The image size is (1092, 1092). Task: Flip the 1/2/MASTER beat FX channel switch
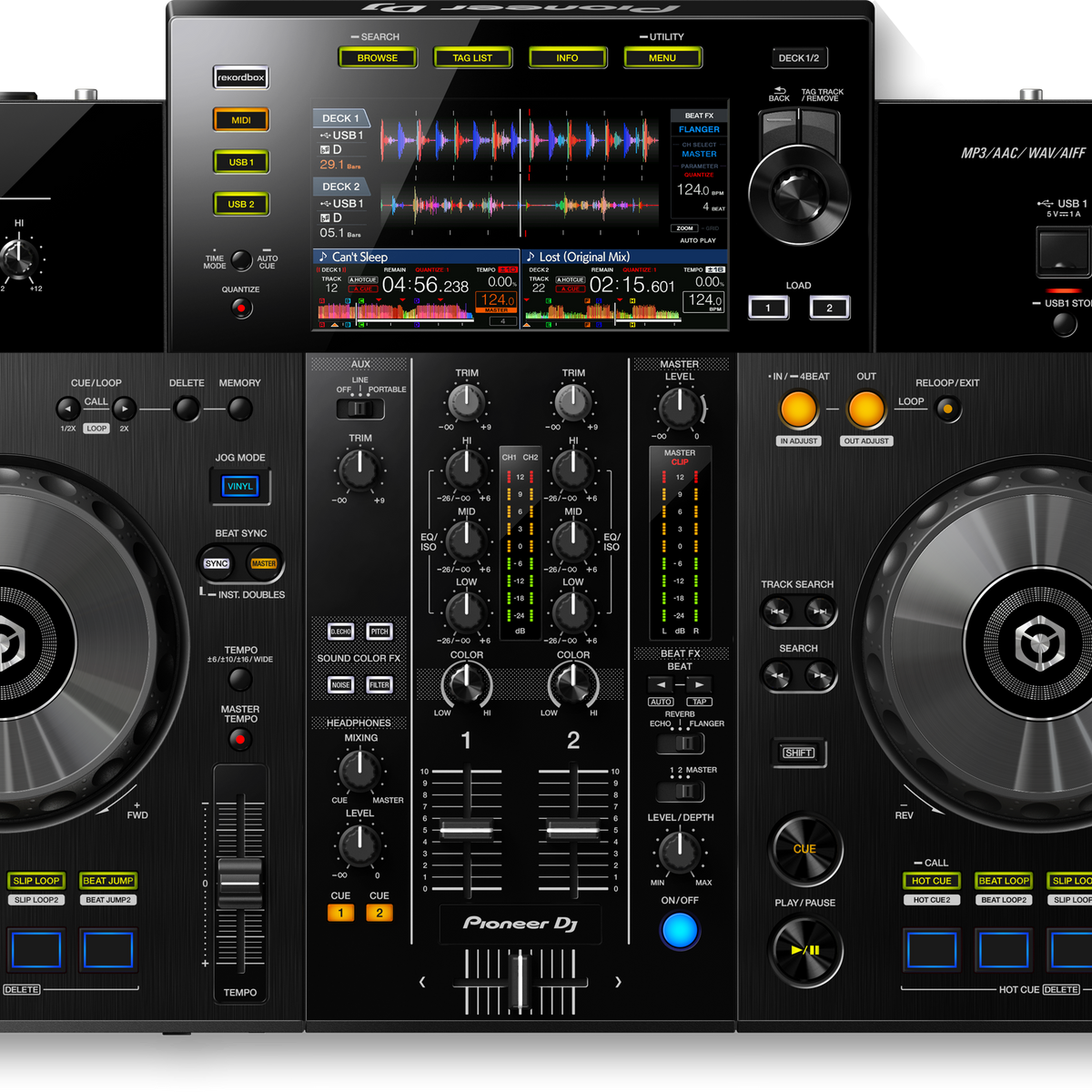click(x=680, y=790)
